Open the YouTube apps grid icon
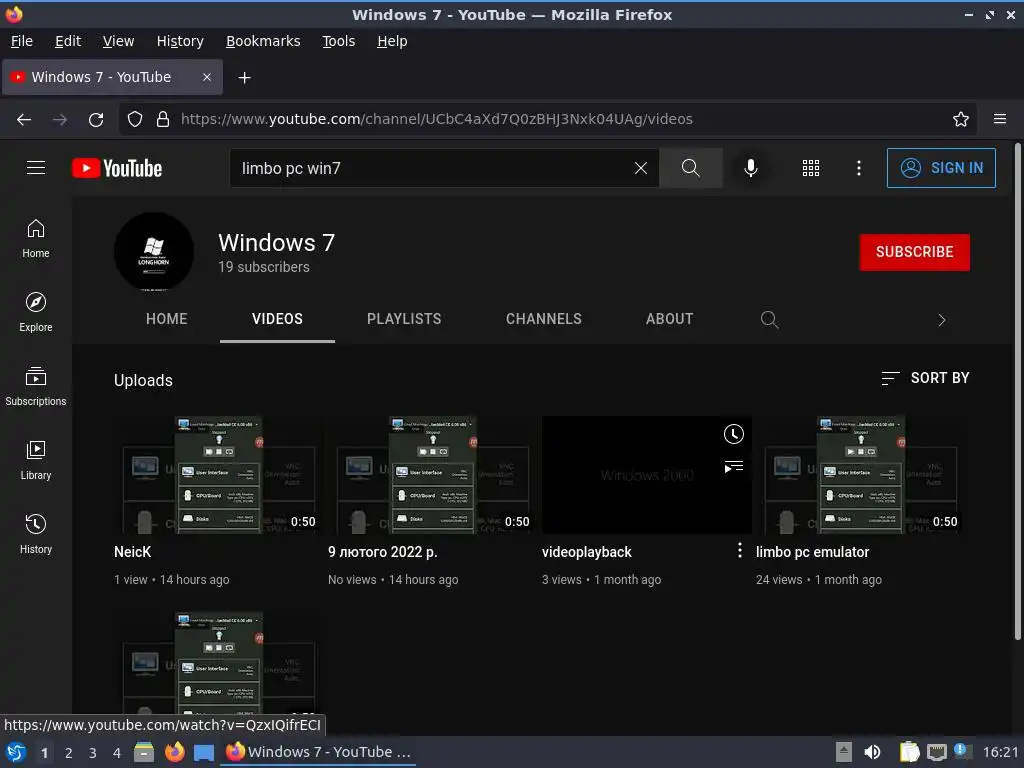1024x768 pixels. click(810, 168)
